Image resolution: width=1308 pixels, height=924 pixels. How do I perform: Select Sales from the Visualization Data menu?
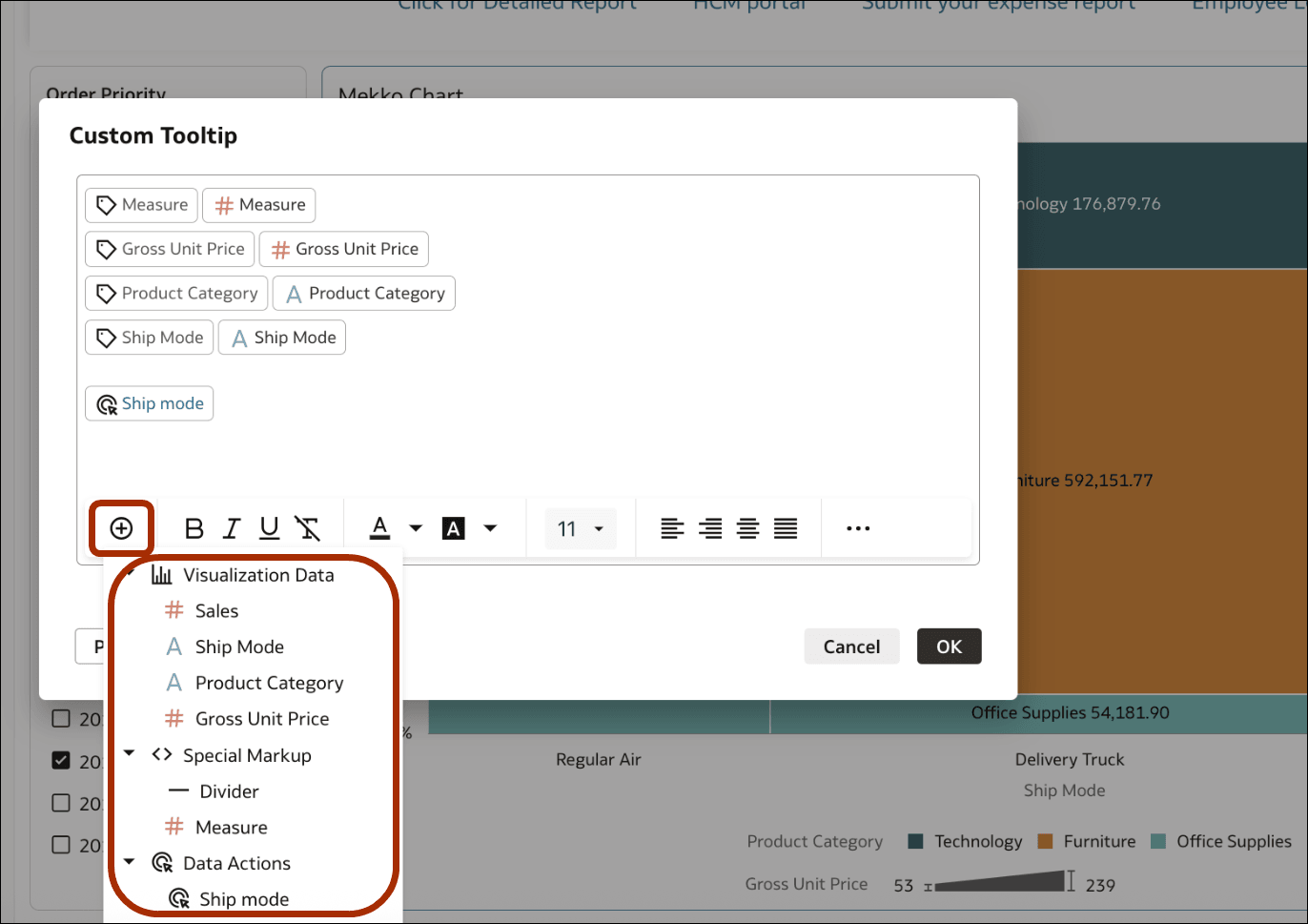[215, 610]
